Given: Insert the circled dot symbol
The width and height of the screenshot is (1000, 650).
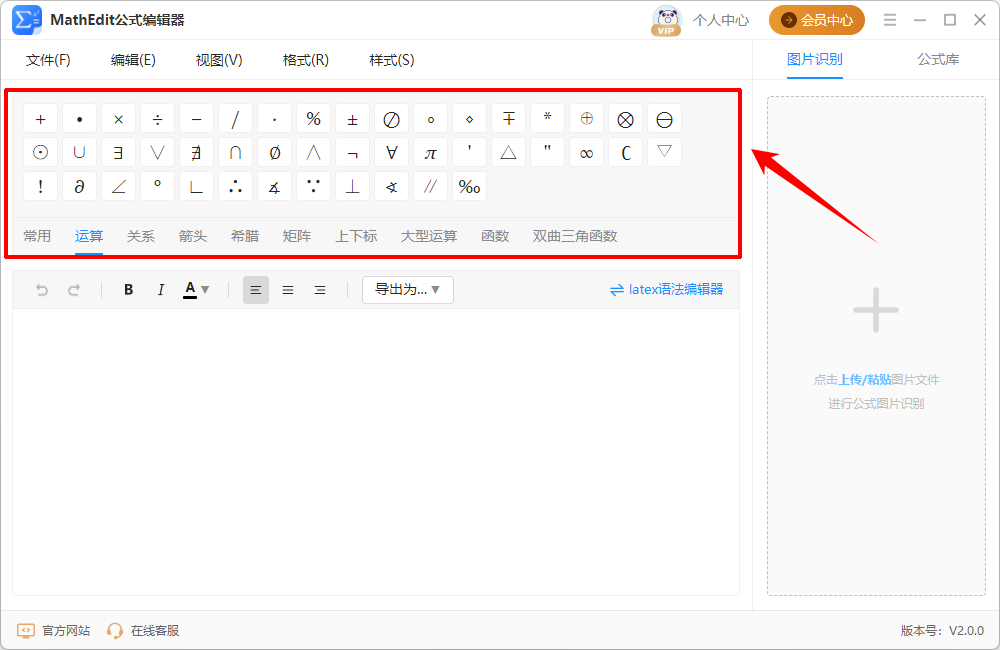Looking at the screenshot, I should pos(40,152).
